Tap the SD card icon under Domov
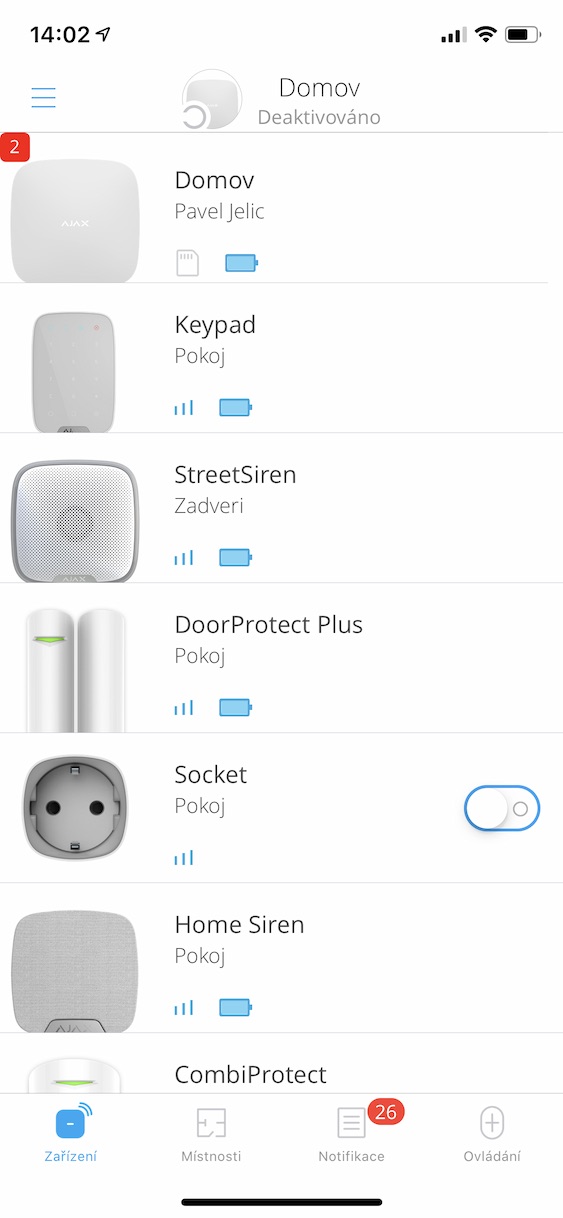The image size is (563, 1218). [x=188, y=263]
